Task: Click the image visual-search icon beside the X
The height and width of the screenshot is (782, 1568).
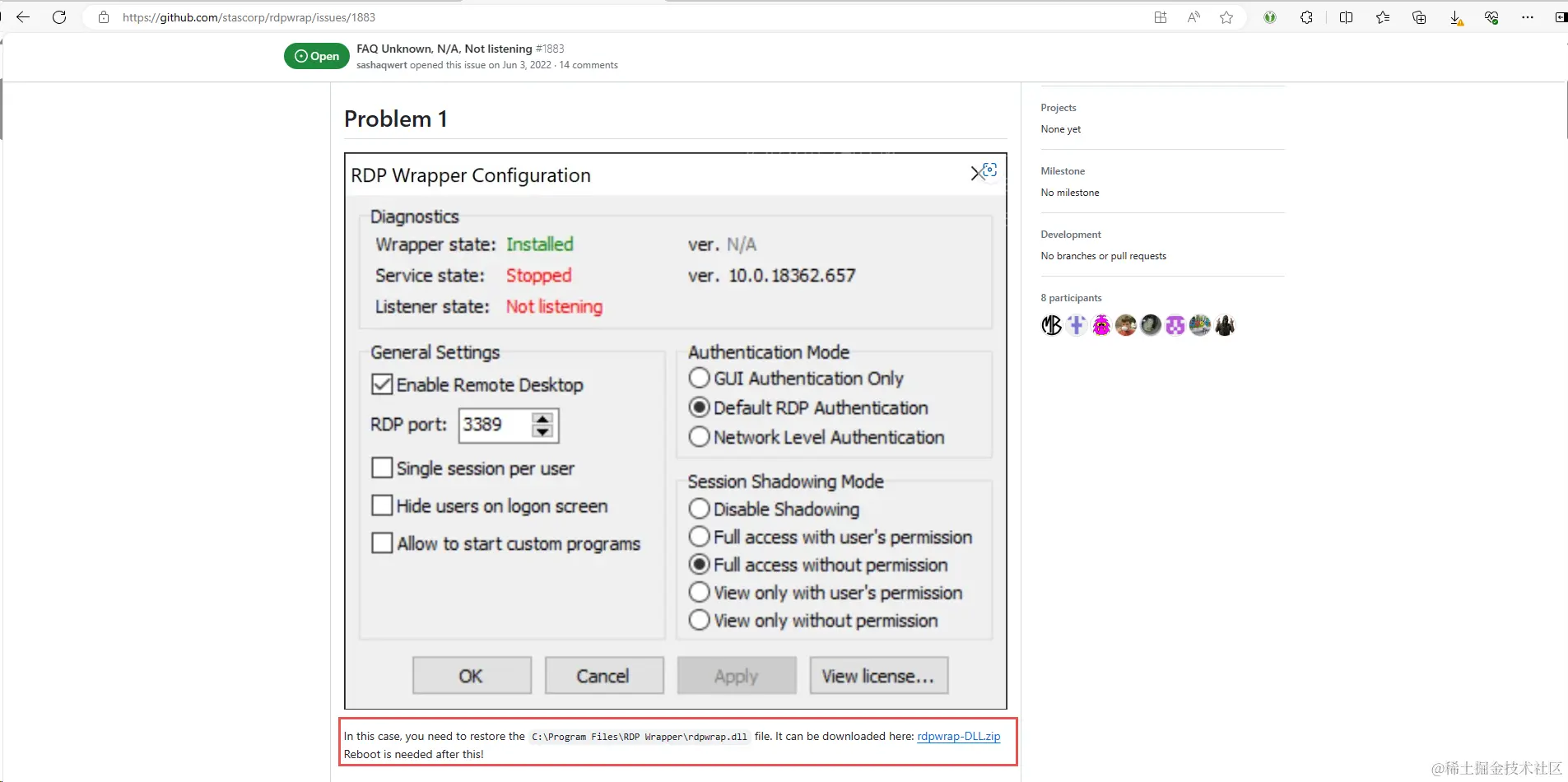Action: click(x=990, y=170)
